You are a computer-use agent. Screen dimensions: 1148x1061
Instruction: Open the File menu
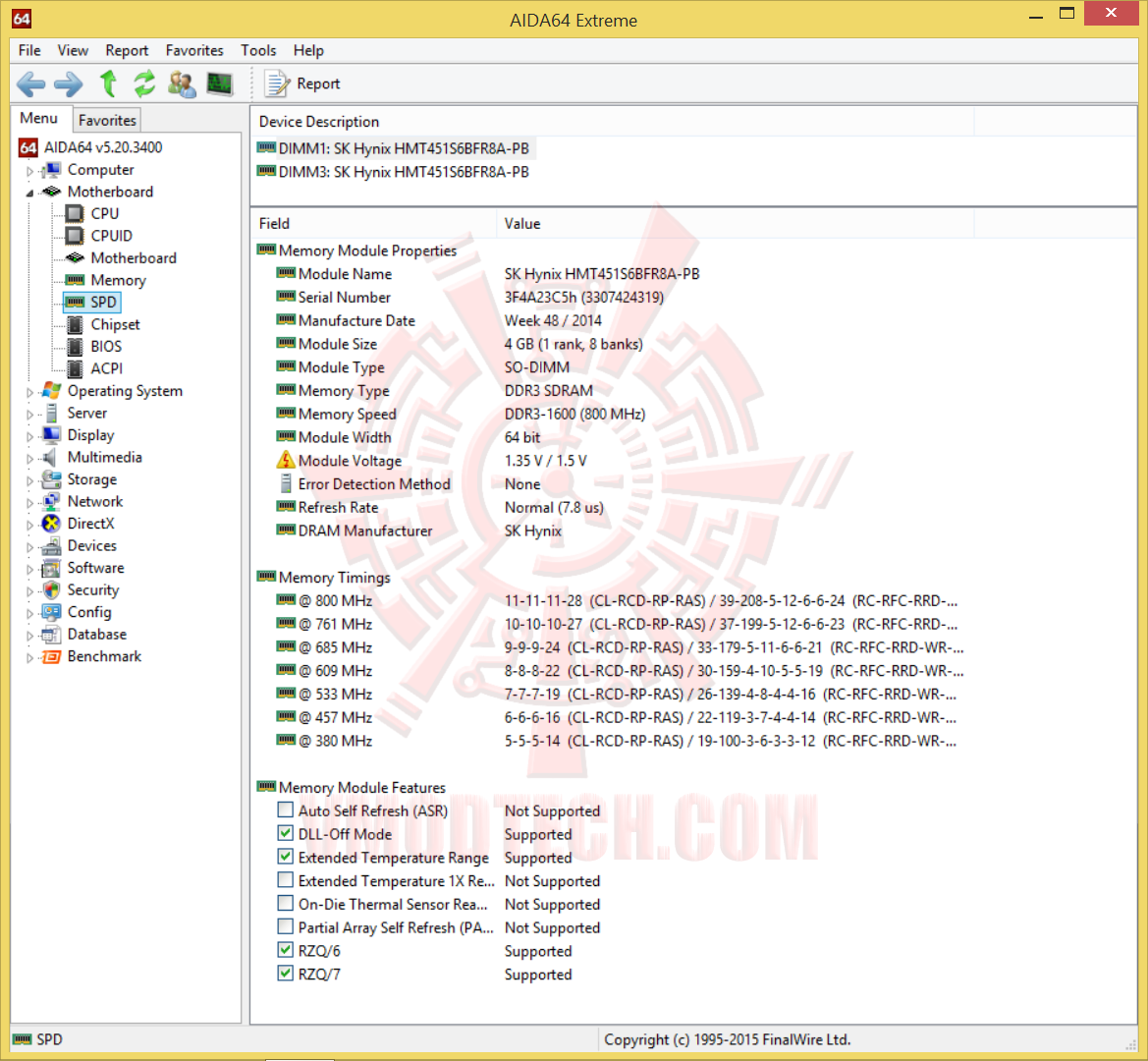[29, 50]
